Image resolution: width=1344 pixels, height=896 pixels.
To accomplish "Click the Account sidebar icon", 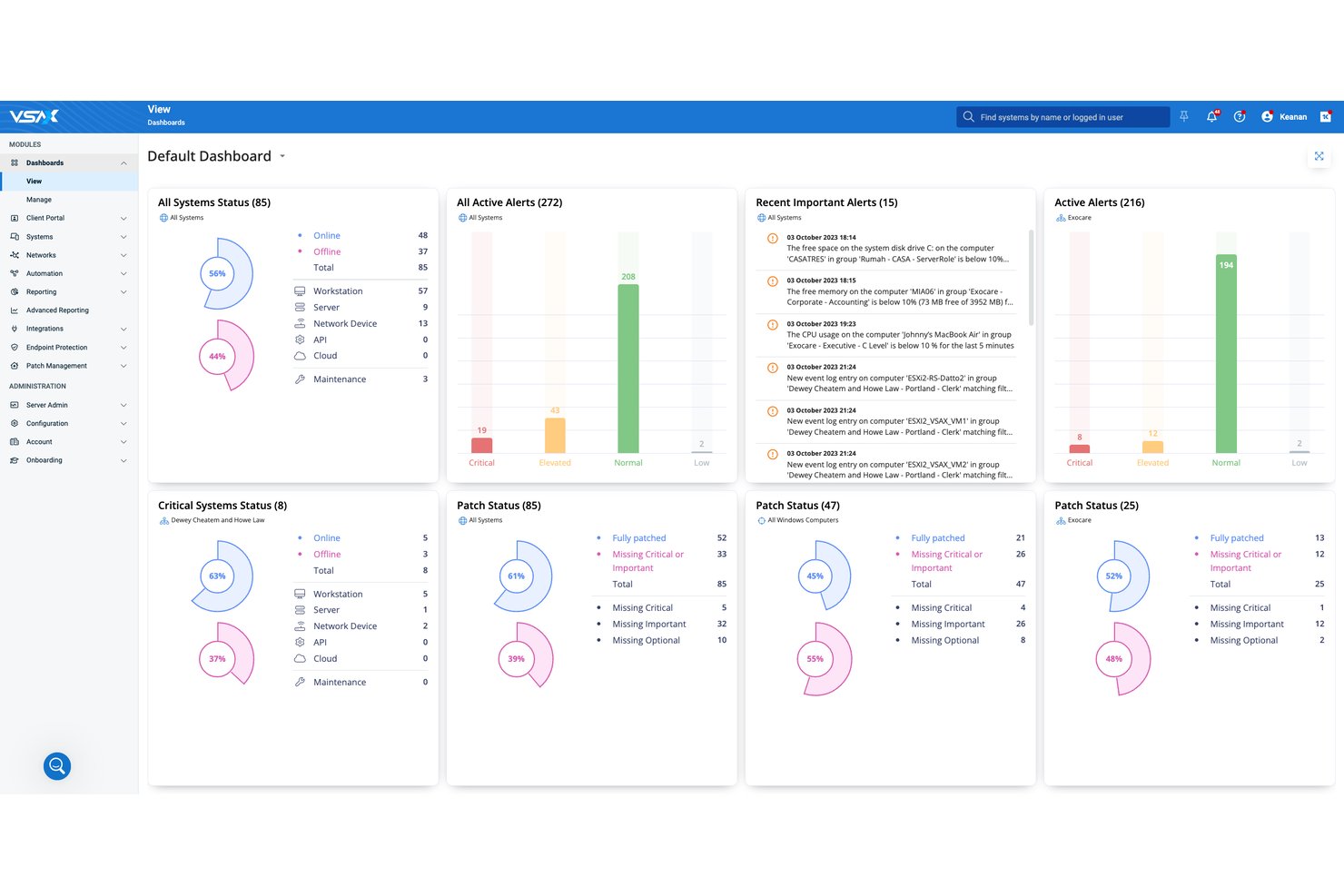I will point(15,442).
